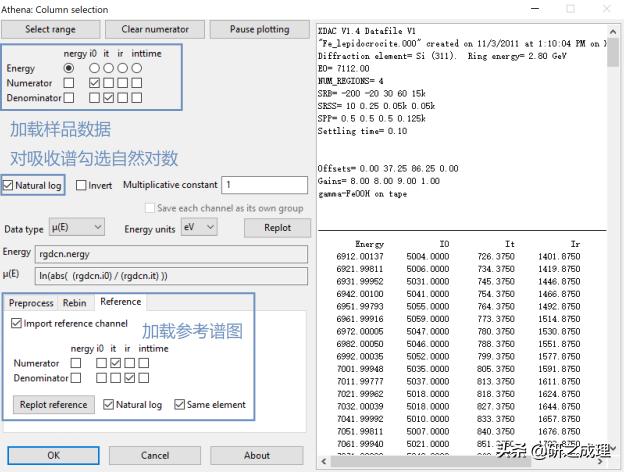This screenshot has height=472, width=624.
Task: Check Numerator checkbox for ir column
Action: click(x=123, y=83)
